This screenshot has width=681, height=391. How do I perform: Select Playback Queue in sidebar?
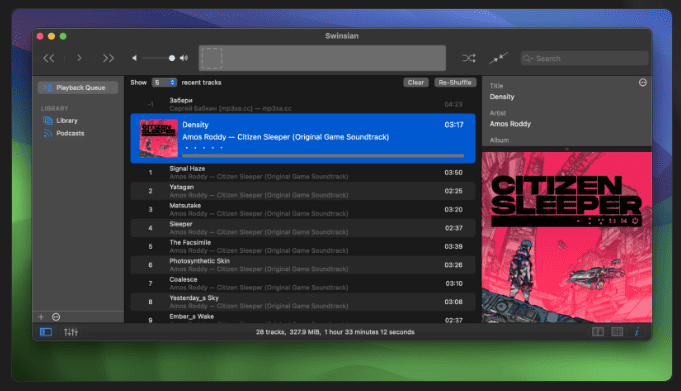pyautogui.click(x=78, y=87)
